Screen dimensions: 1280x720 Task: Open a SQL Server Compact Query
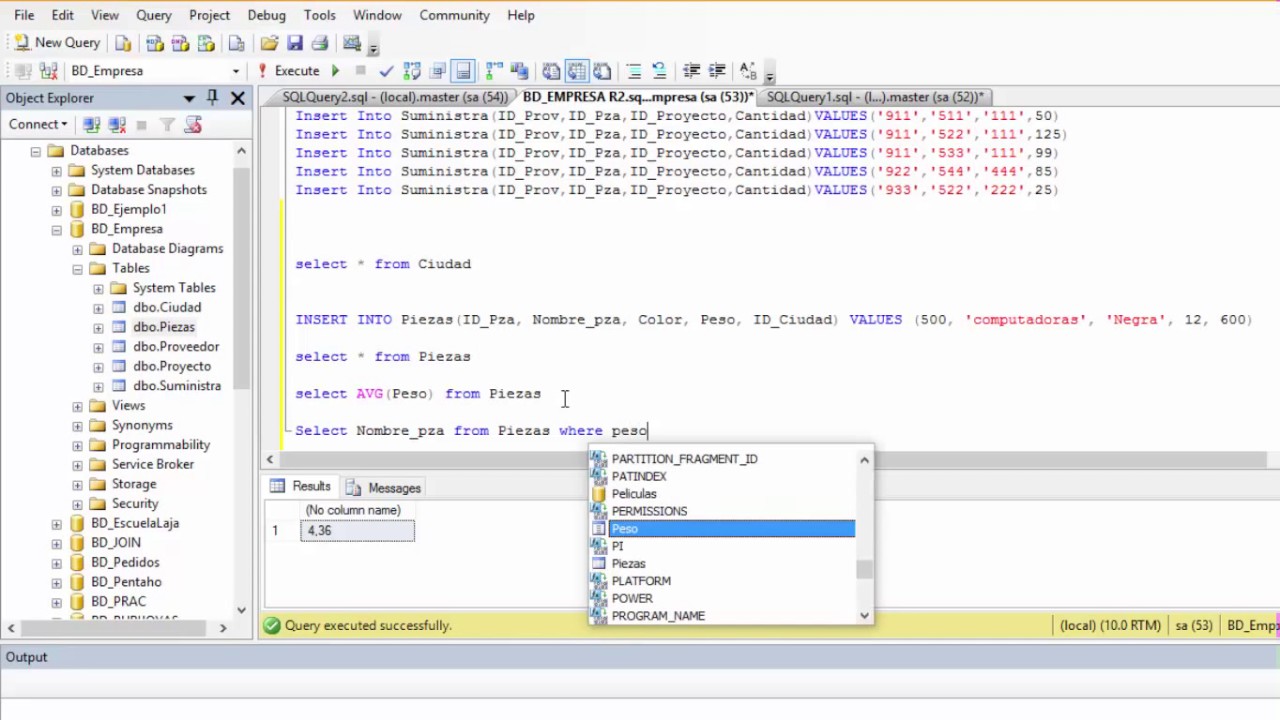[237, 43]
